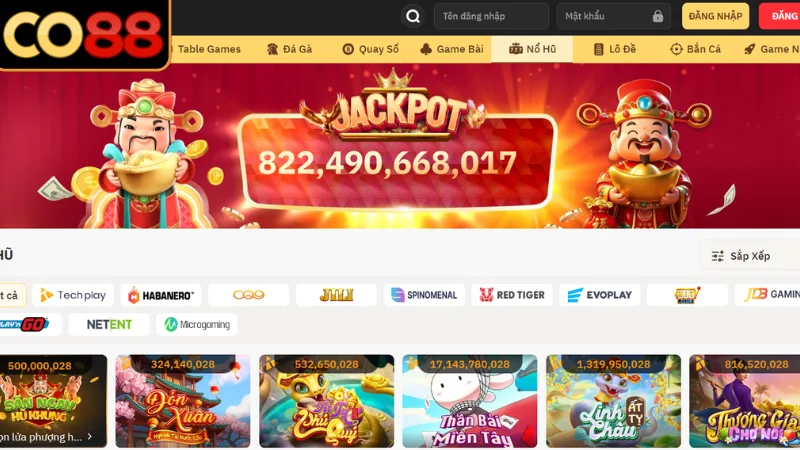Open the Linh Châu Ất Tỵ game thumbnail

click(613, 401)
